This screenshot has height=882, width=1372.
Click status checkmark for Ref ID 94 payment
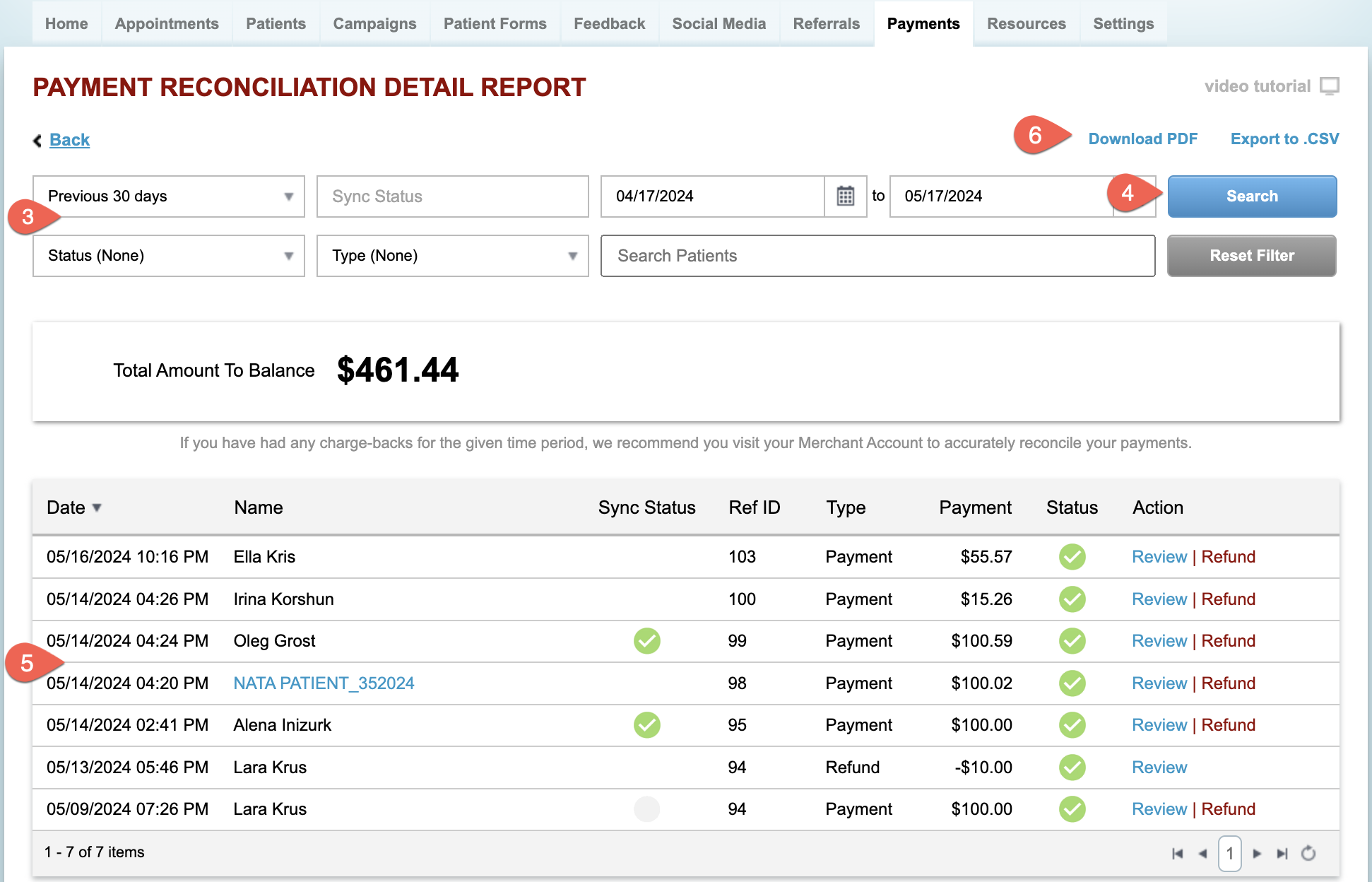point(1072,809)
